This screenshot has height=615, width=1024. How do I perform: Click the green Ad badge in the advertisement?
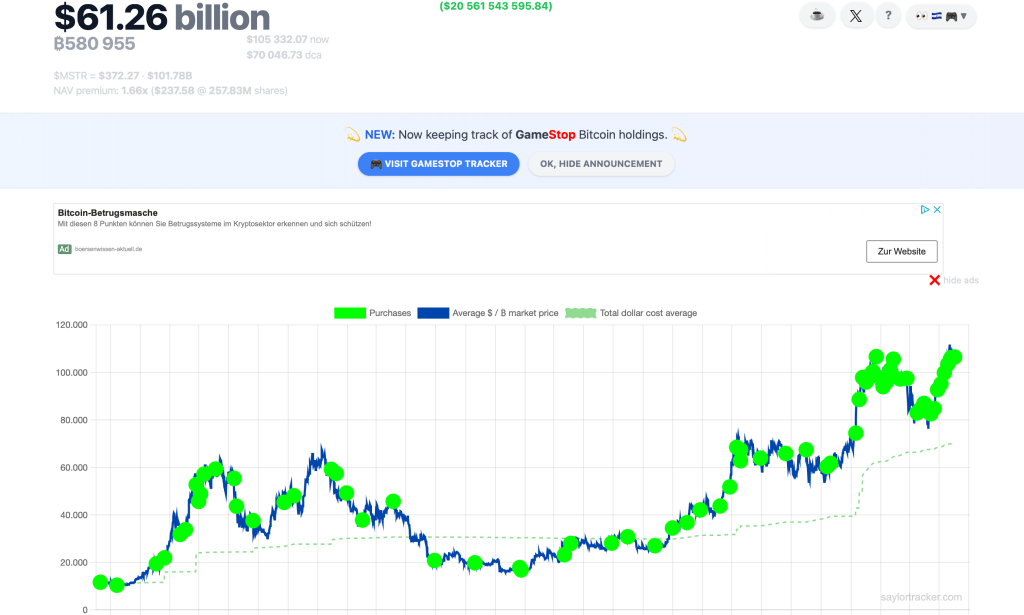pos(64,249)
